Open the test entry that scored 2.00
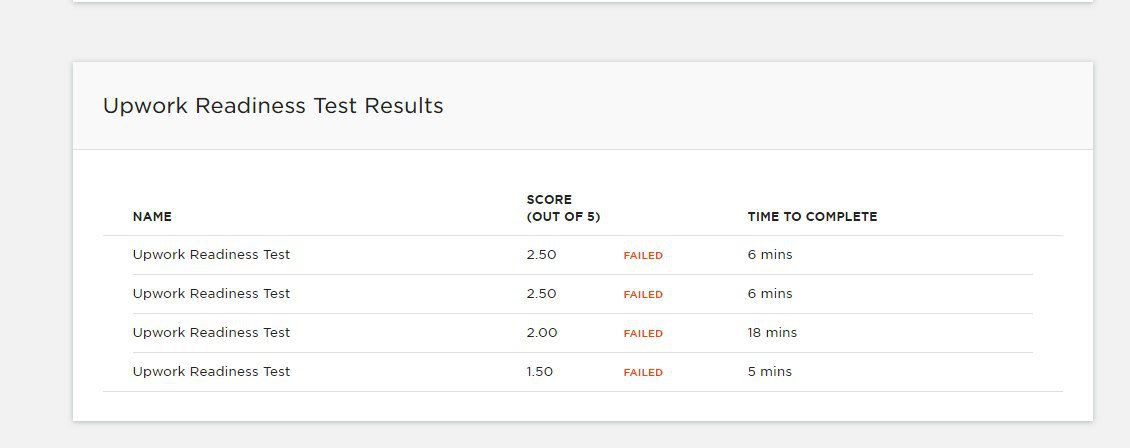Image resolution: width=1130 pixels, height=448 pixels. pos(211,332)
